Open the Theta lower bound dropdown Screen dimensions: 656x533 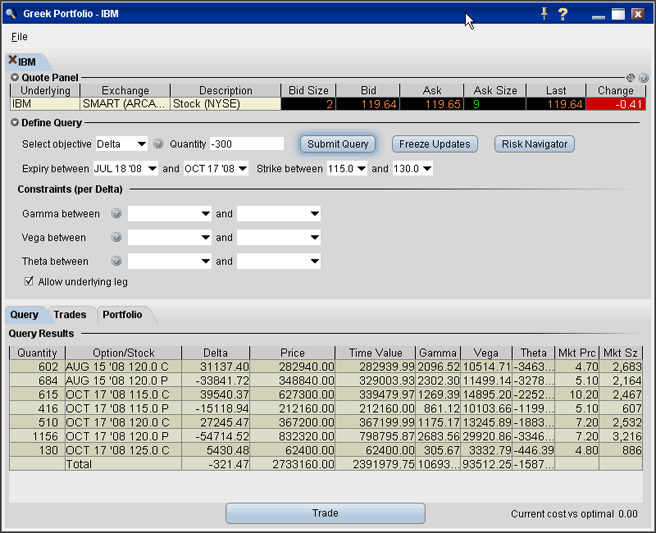pos(169,261)
